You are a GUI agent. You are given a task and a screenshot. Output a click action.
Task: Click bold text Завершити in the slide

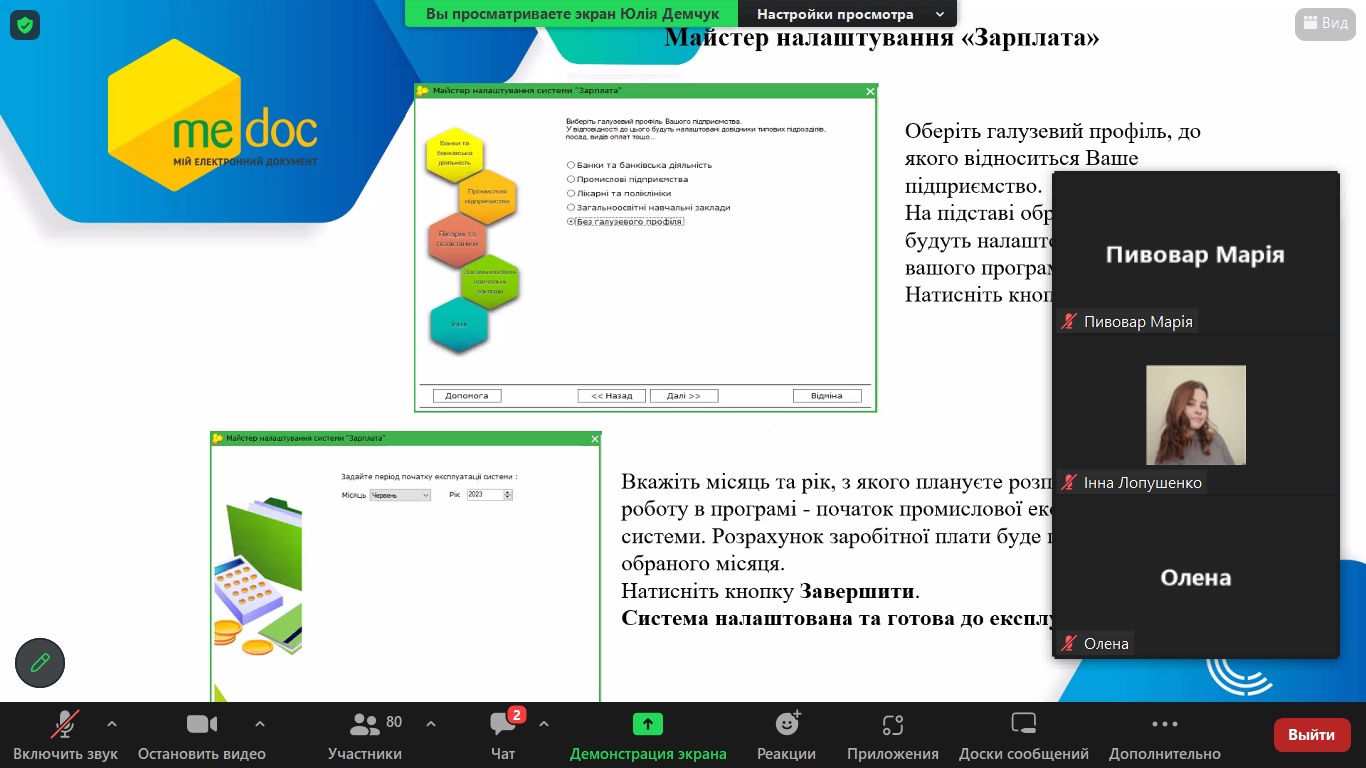coord(857,591)
